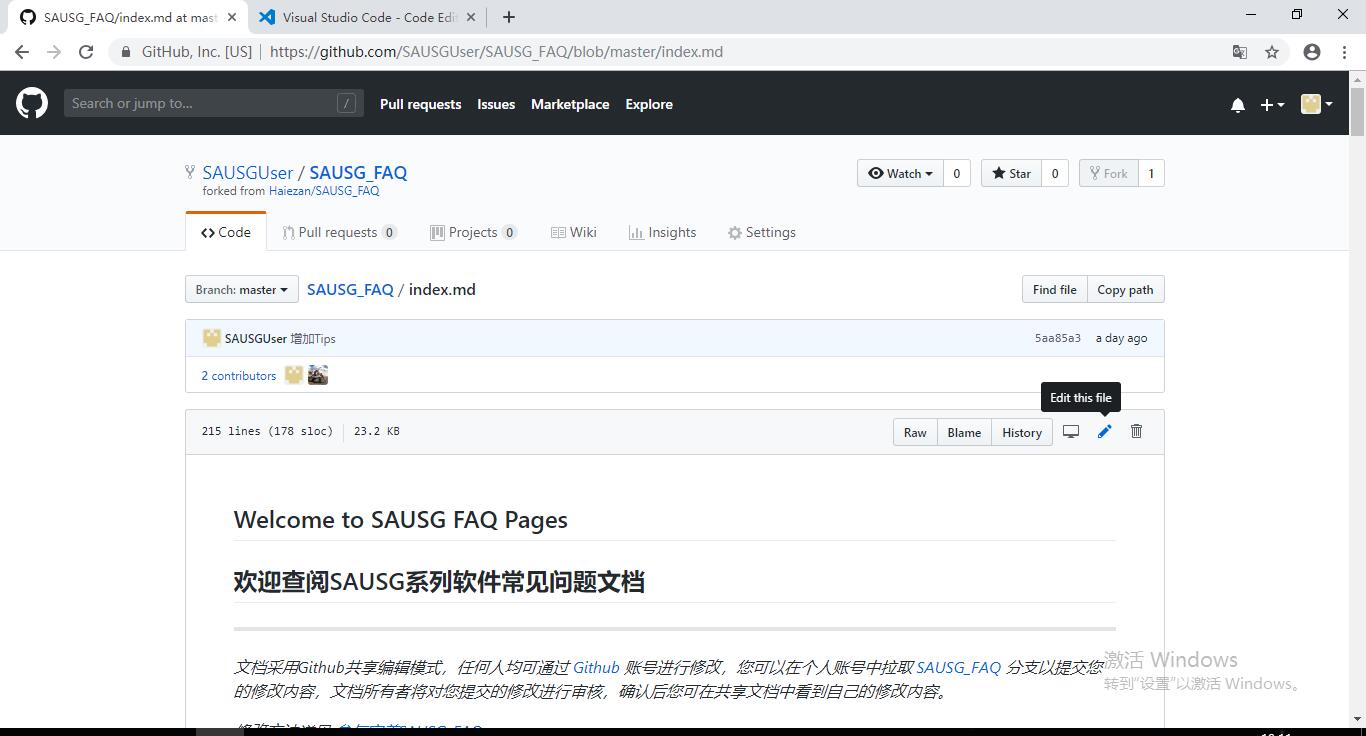Open the 2 contributors link

[238, 375]
